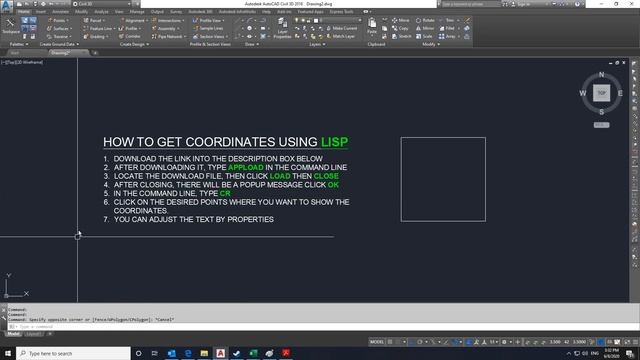Image resolution: width=640 pixels, height=360 pixels.
Task: Open the Intersections dropdown
Action: [x=168, y=20]
